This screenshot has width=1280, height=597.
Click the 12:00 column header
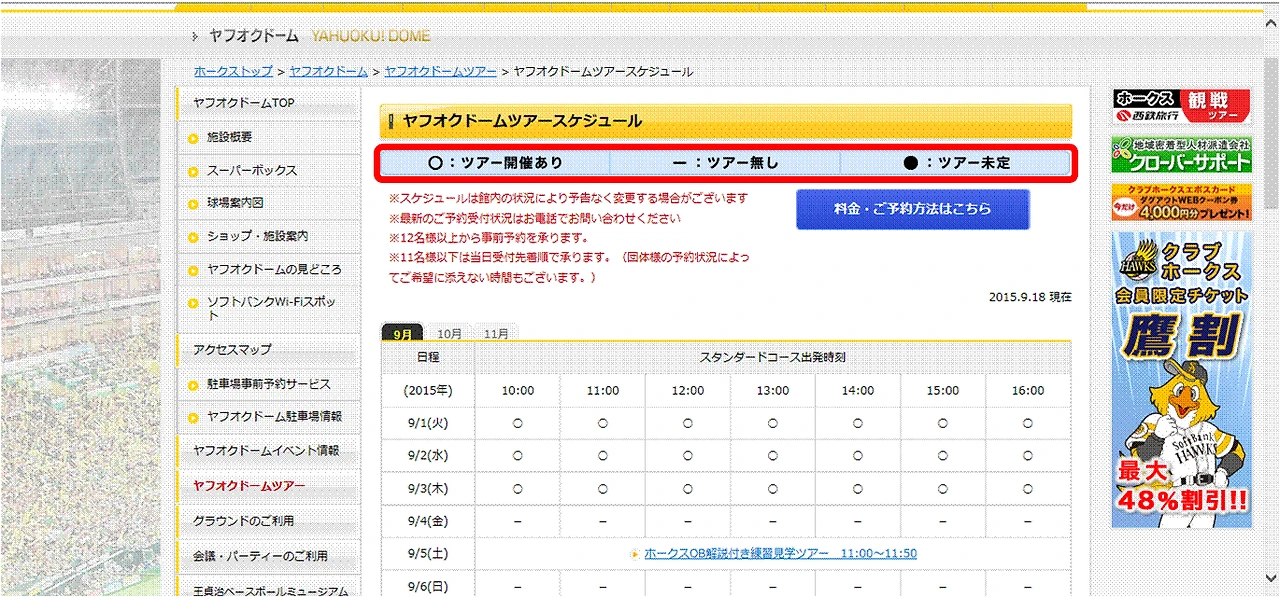coord(688,391)
